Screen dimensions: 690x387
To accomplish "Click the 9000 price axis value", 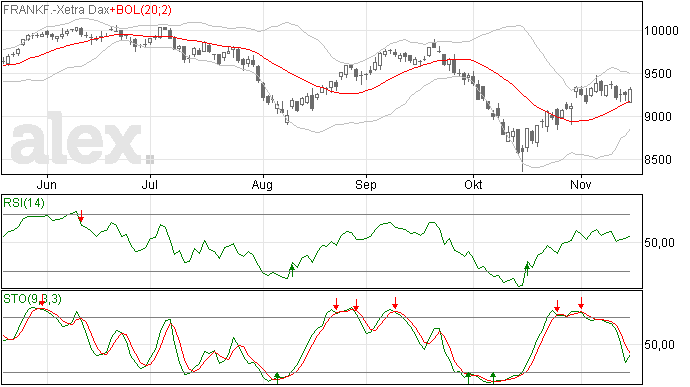I will pos(658,117).
